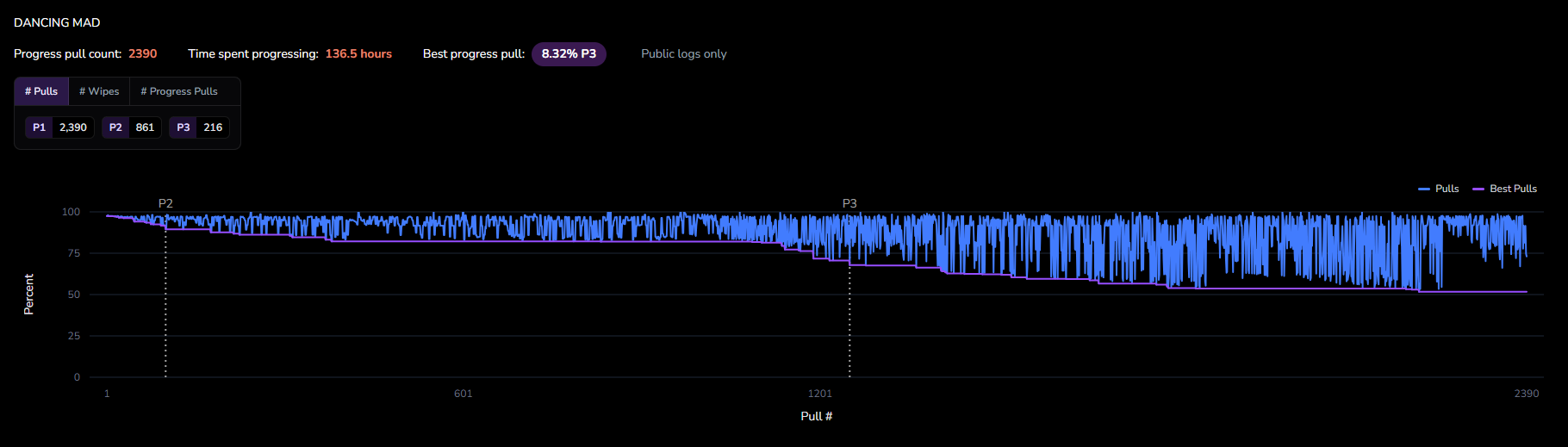This screenshot has width=1568, height=447.
Task: Click the progress pull count value 2390
Action: (x=143, y=53)
